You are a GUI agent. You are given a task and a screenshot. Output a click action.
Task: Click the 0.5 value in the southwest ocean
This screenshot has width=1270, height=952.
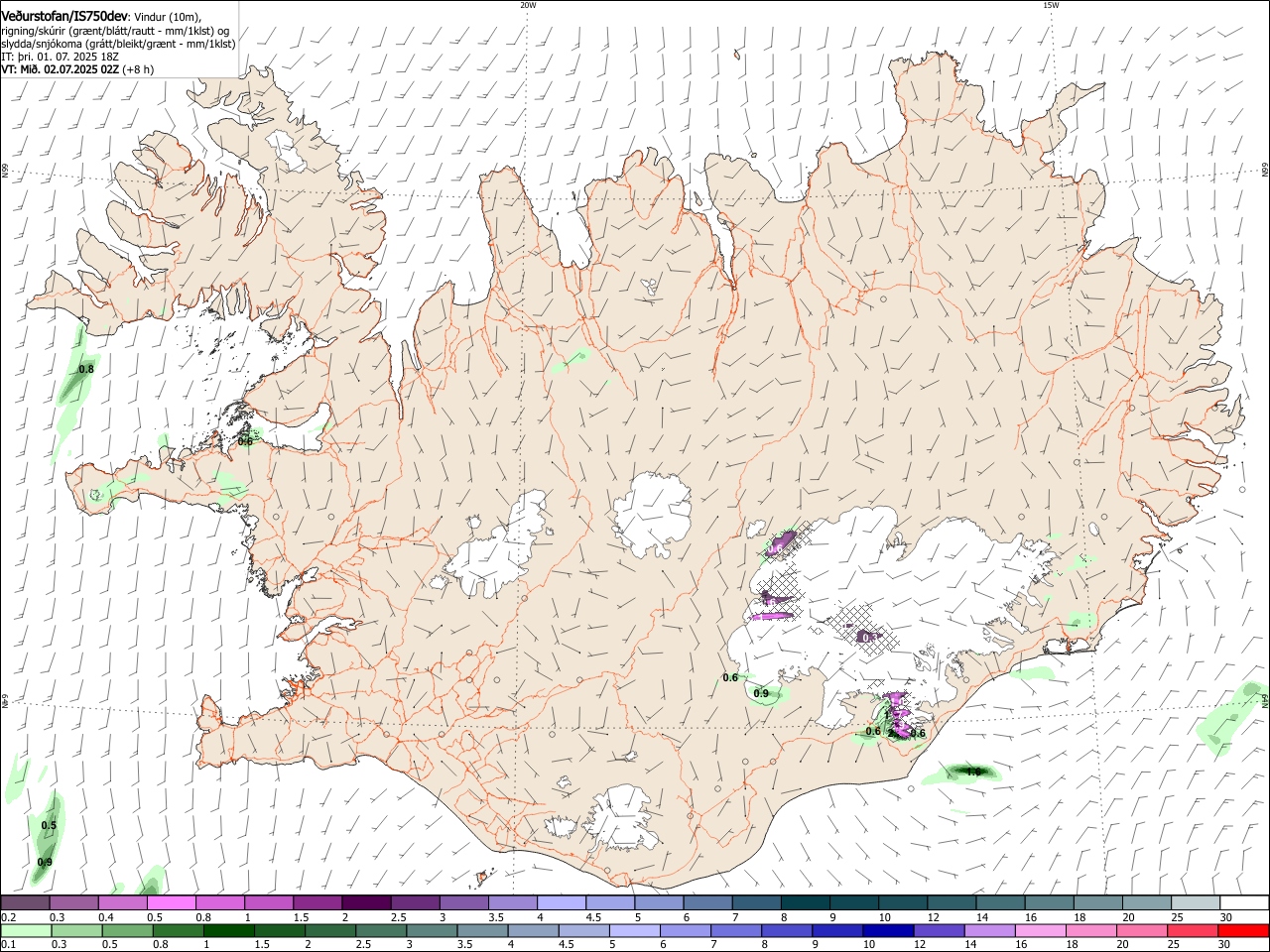click(49, 825)
